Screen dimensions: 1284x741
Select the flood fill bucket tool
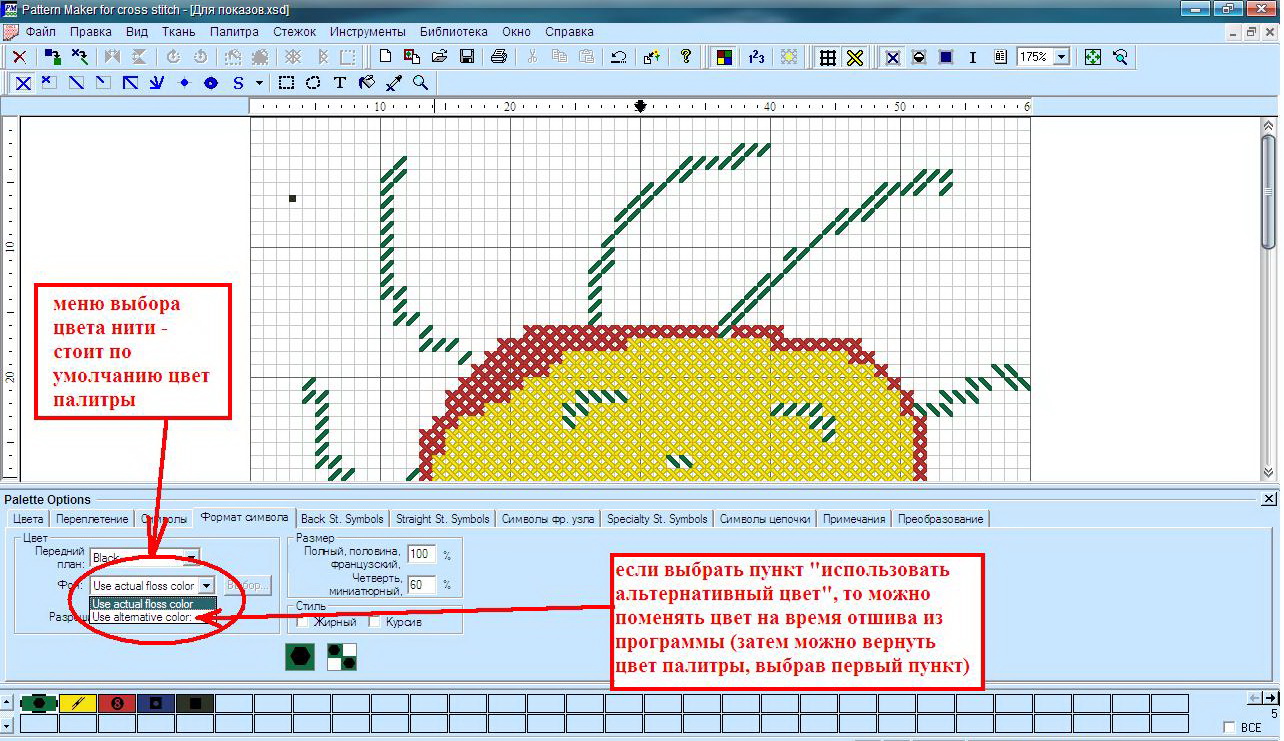coord(366,83)
